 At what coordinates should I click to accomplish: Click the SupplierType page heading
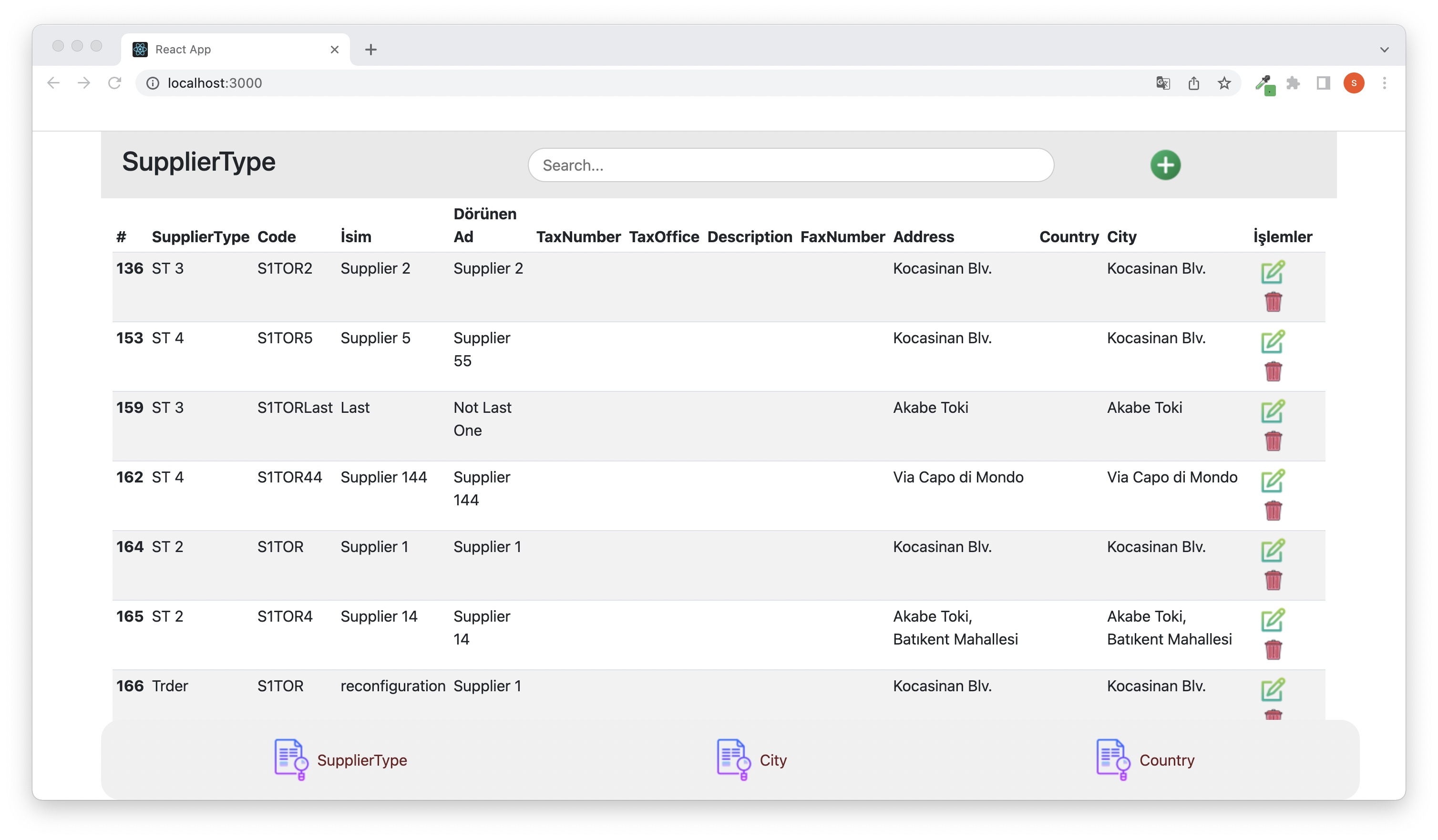click(198, 162)
